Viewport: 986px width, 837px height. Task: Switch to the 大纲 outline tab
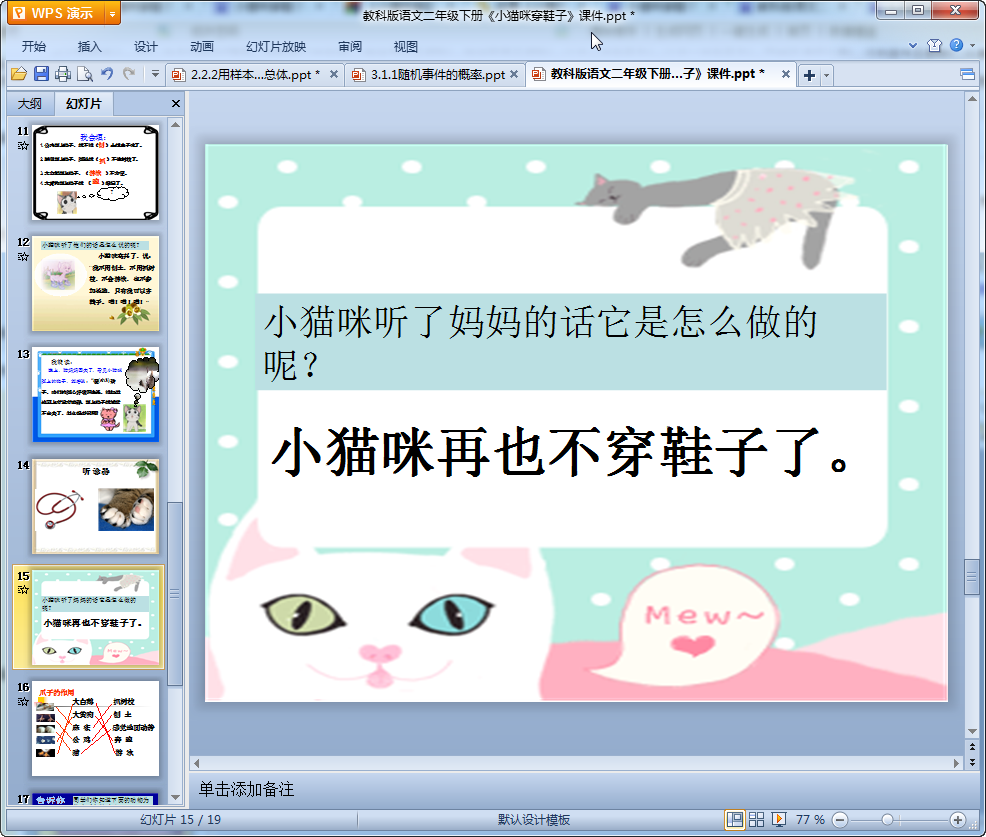[30, 104]
